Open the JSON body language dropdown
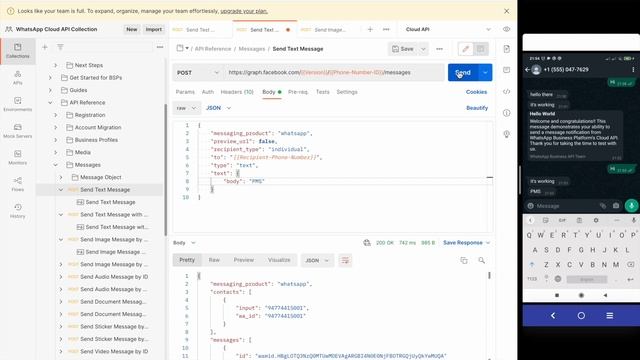Viewport: 640px width, 360px height. pyautogui.click(x=218, y=108)
